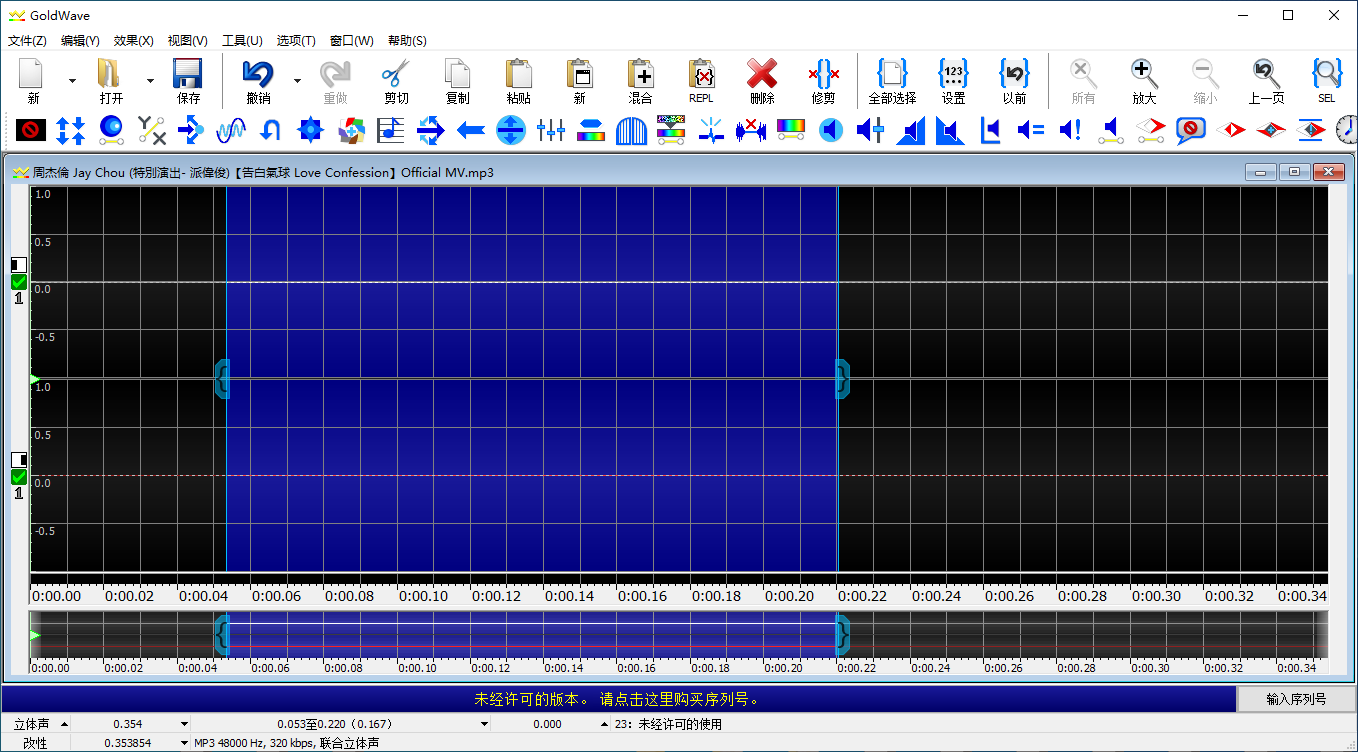Click the musical note pitch effect icon

click(391, 130)
